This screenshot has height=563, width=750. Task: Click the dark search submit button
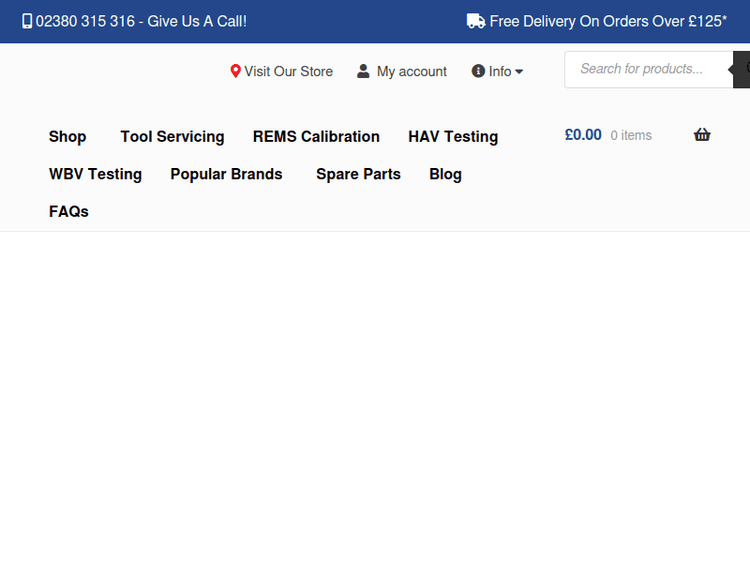[741, 69]
